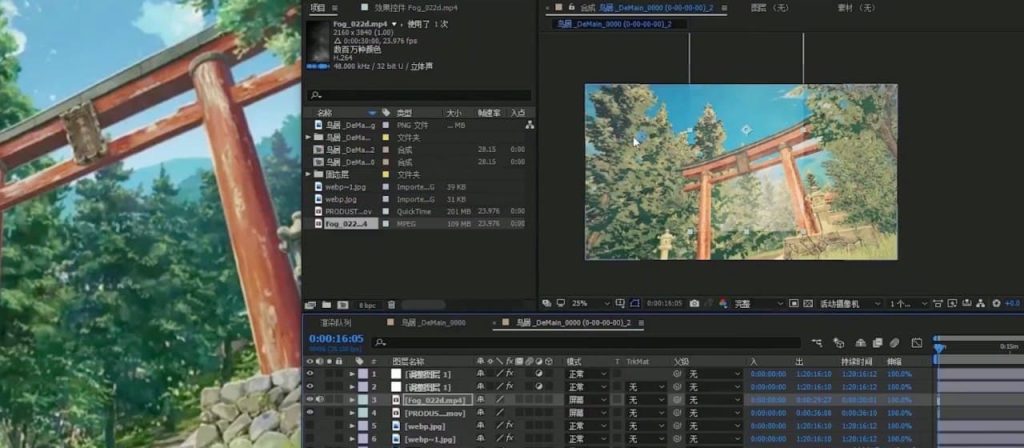Switch to the 鸟居_DeMain_0000 timeline tab
This screenshot has width=1024, height=448.
[x=433, y=323]
